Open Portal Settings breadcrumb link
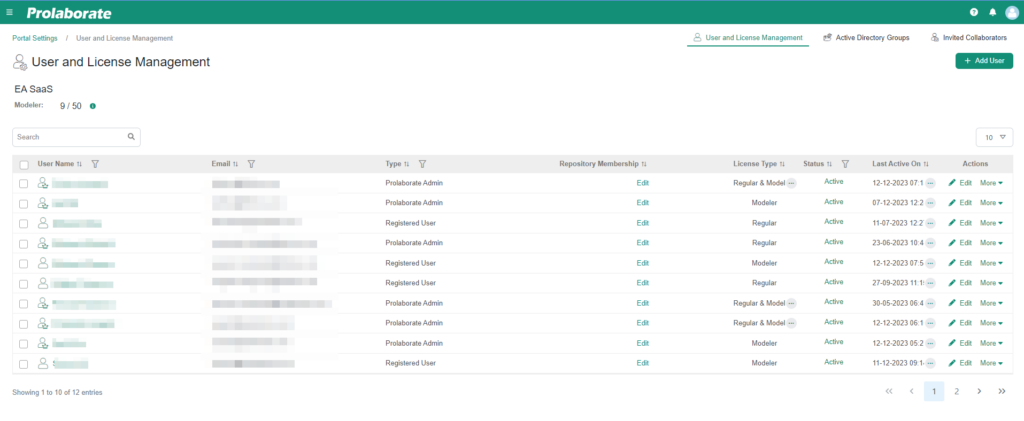The image size is (1024, 421). (x=35, y=39)
